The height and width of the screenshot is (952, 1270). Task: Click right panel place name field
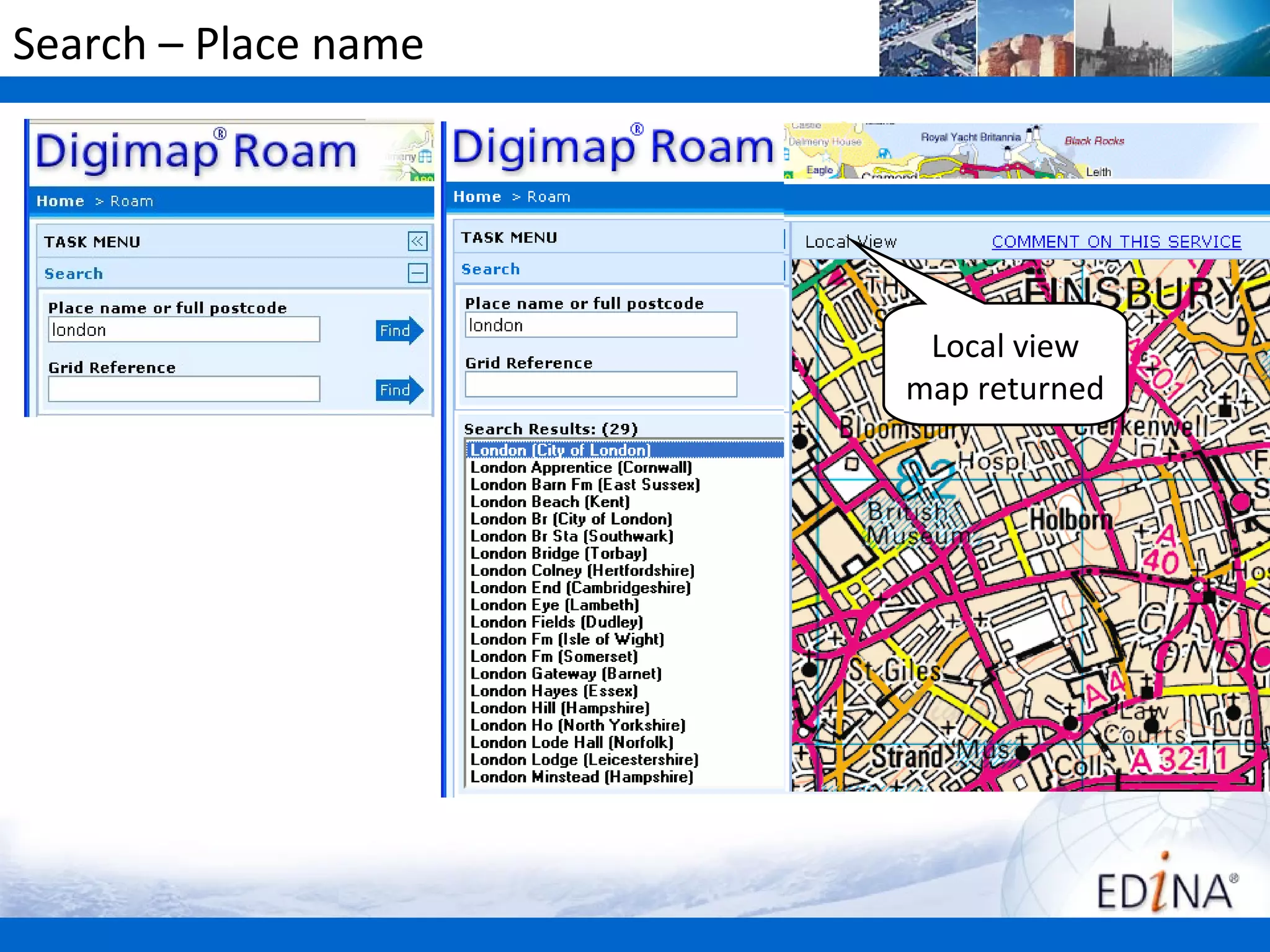(601, 325)
